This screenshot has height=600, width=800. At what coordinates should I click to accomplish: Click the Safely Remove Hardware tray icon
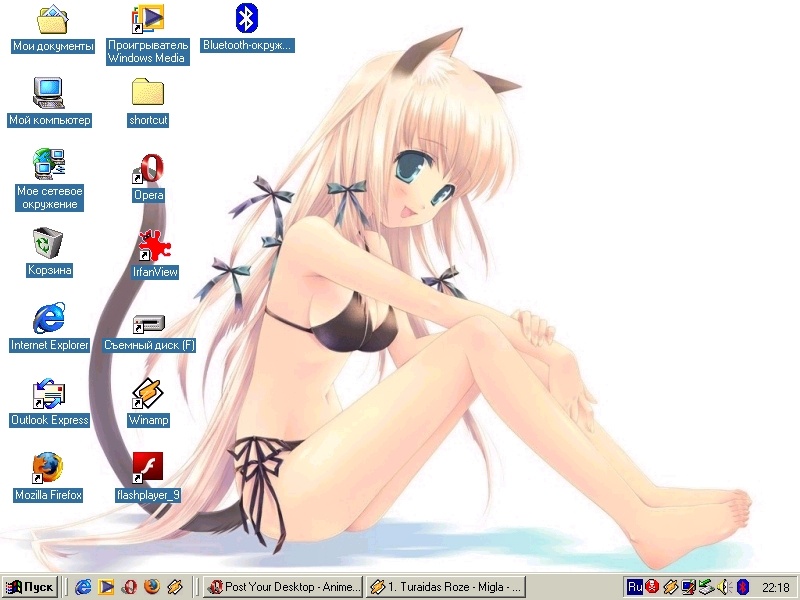point(707,587)
